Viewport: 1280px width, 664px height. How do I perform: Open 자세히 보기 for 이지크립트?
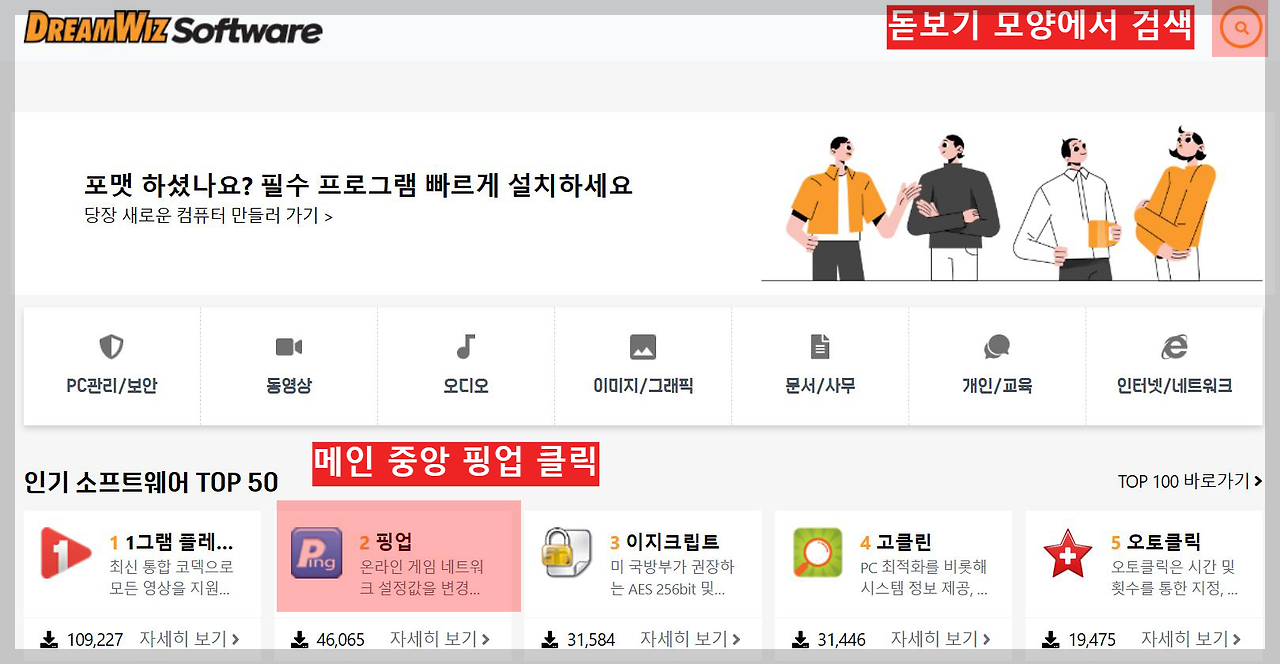[690, 639]
